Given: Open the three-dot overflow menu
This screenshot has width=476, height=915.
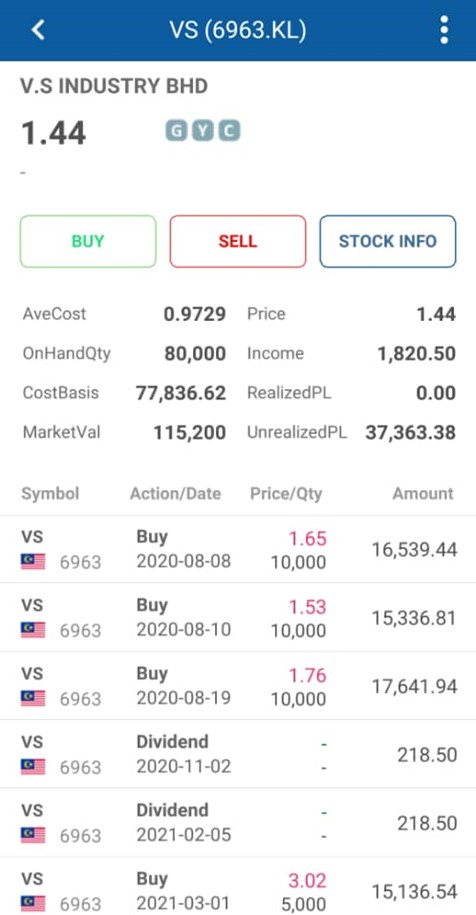Looking at the screenshot, I should [x=444, y=30].
